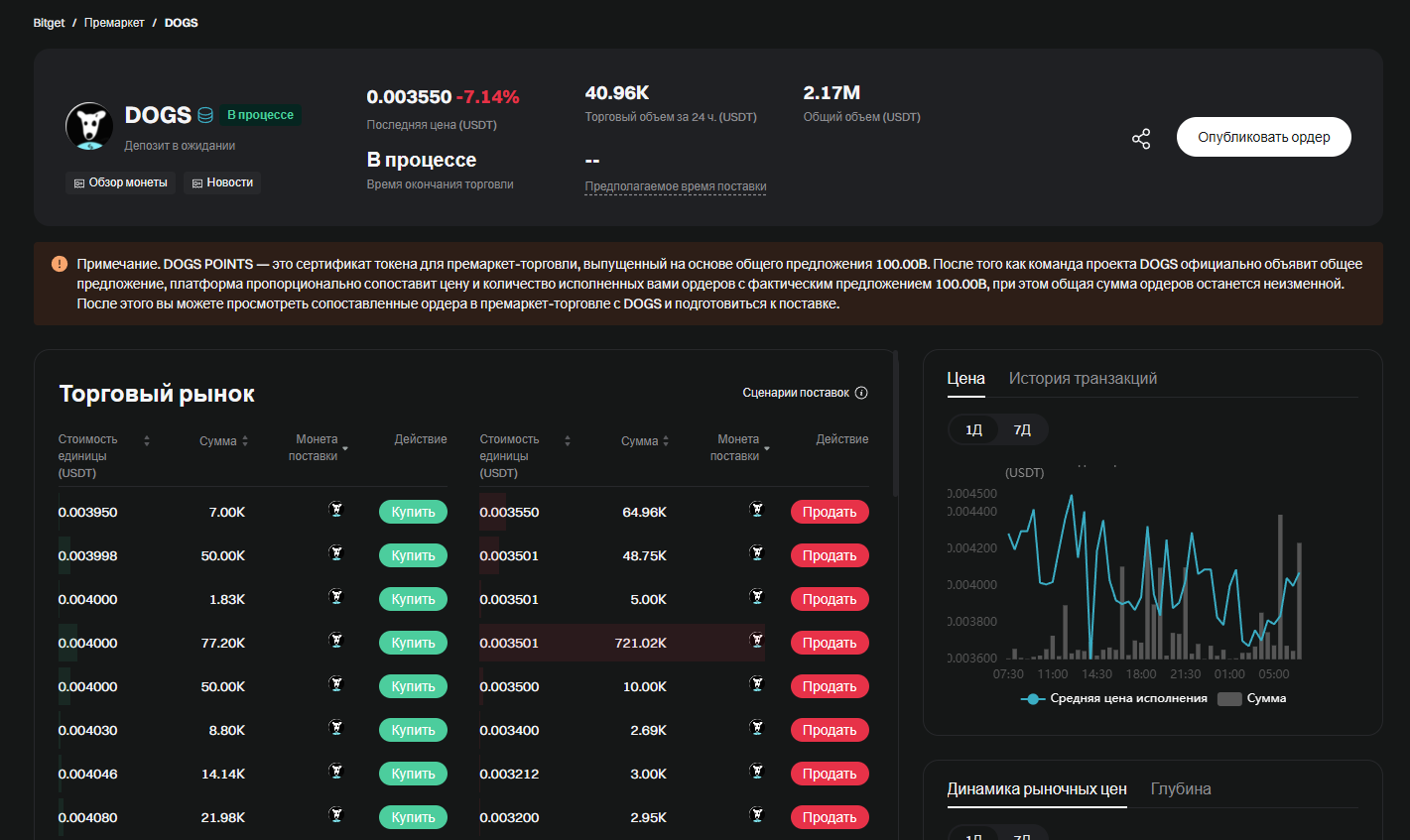This screenshot has height=840, width=1410.
Task: Toggle Сумма legend series
Action: click(x=1252, y=698)
